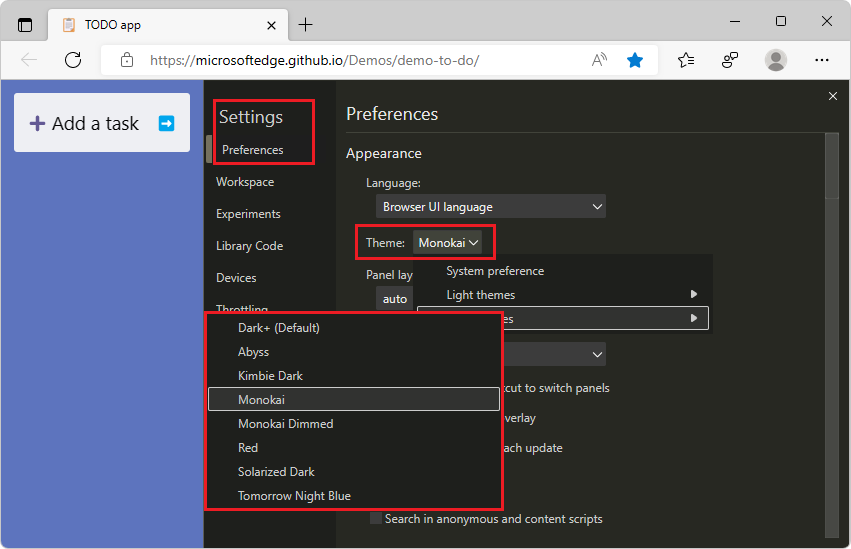Expand the Light themes submenu
The image size is (851, 549).
[564, 295]
